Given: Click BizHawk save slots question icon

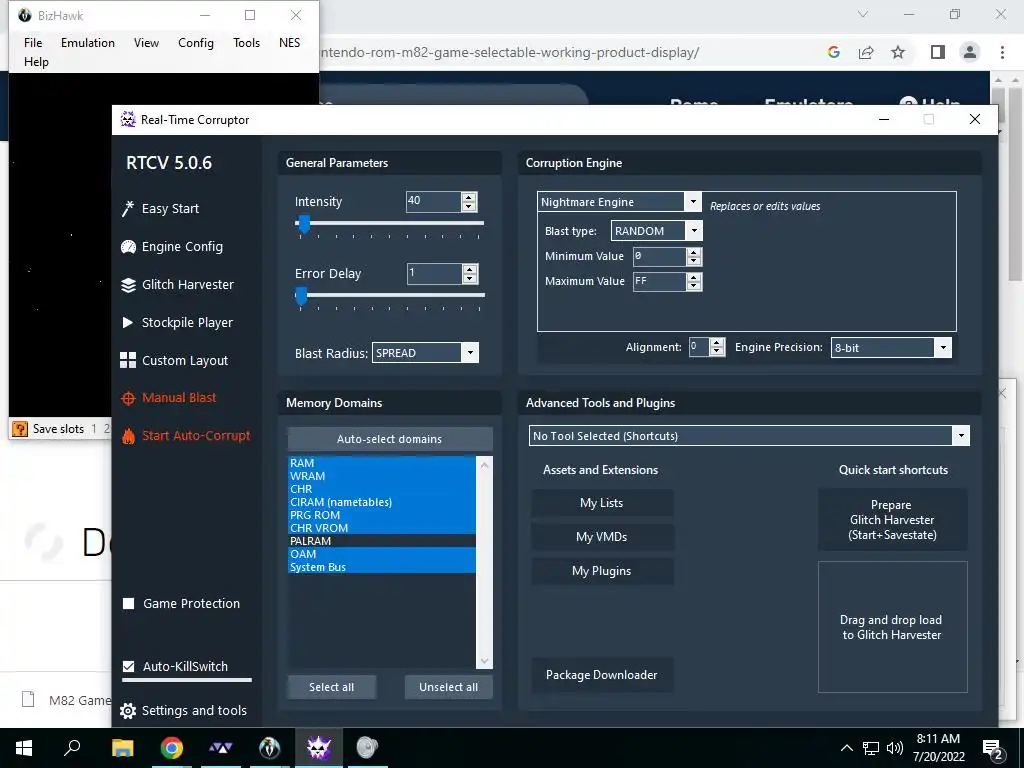Looking at the screenshot, I should (20, 429).
